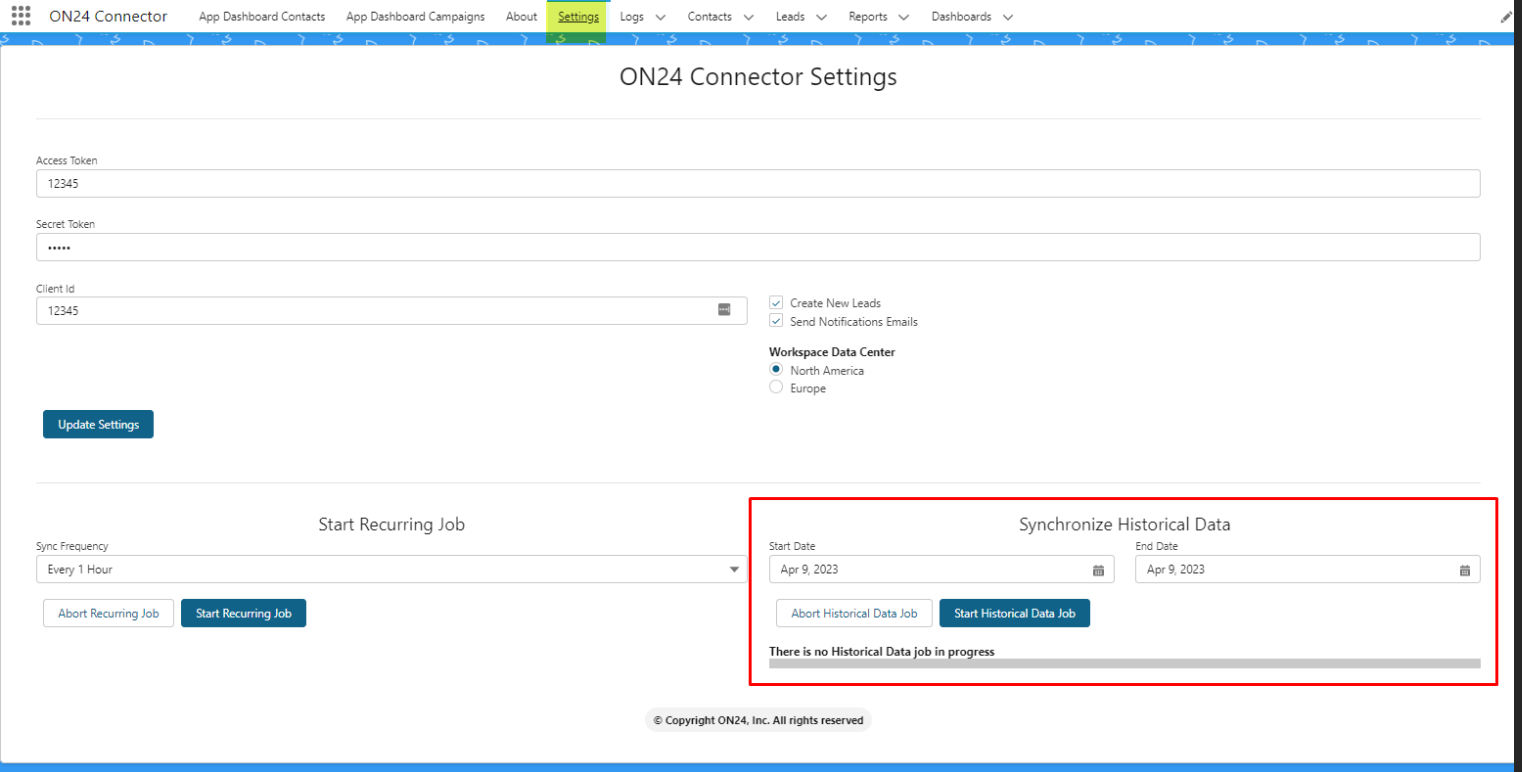
Task: Click the ON24 Connector Settings heading
Action: click(758, 77)
